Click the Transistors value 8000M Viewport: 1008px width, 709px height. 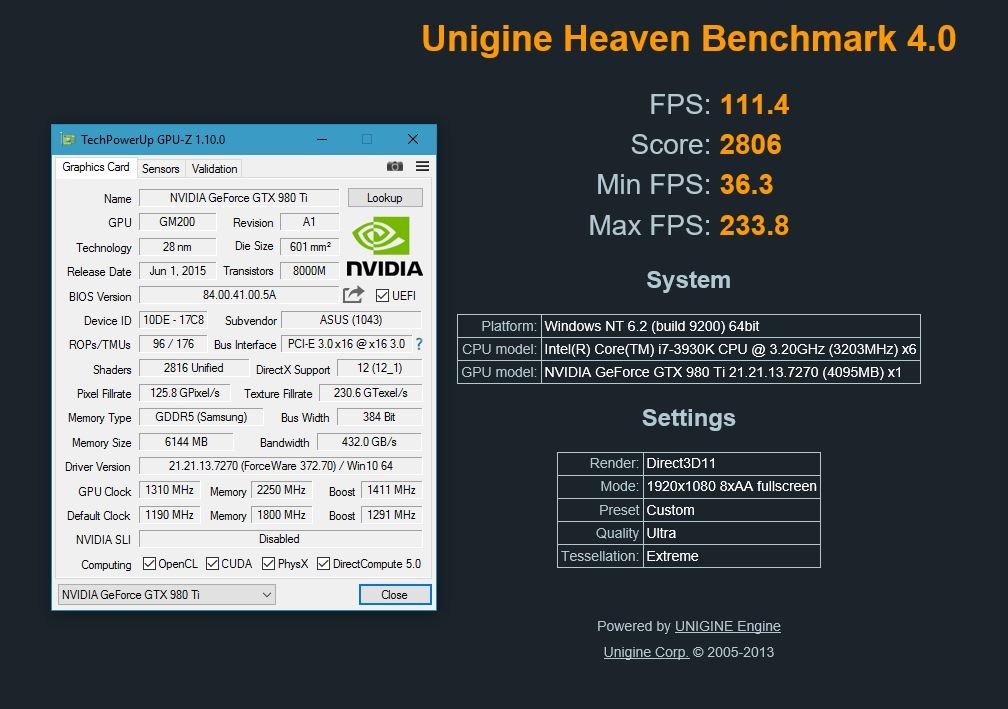pyautogui.click(x=310, y=271)
